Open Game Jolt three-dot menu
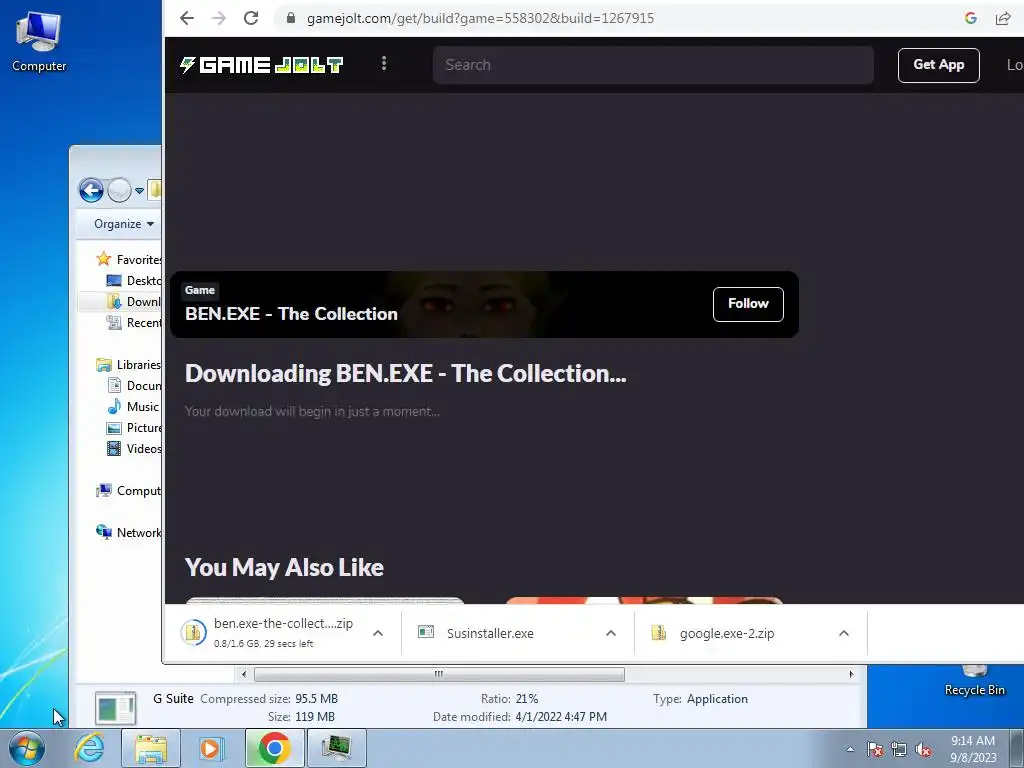1024x768 pixels. click(384, 63)
